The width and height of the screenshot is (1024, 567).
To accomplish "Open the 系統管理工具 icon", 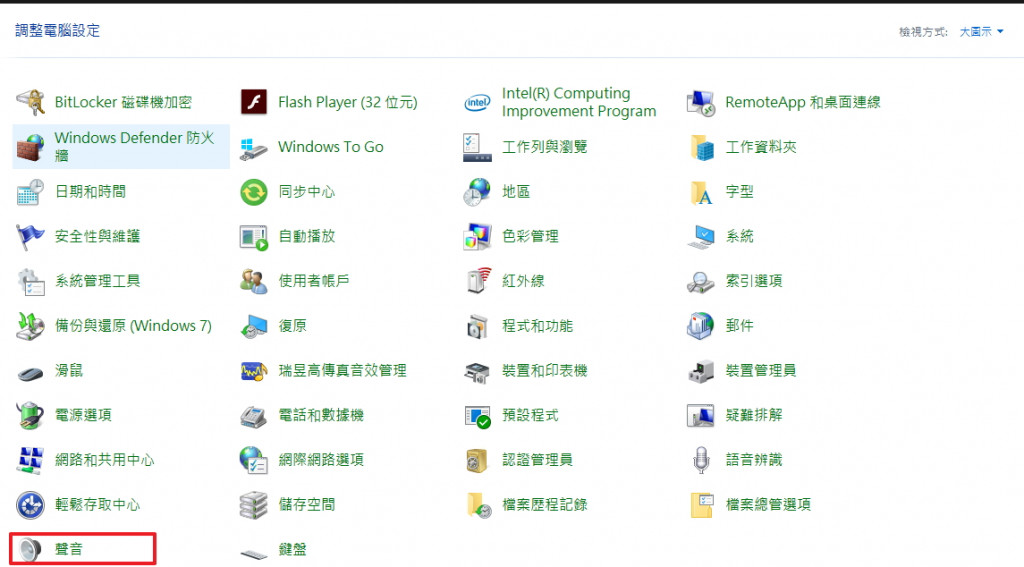I will pyautogui.click(x=31, y=282).
